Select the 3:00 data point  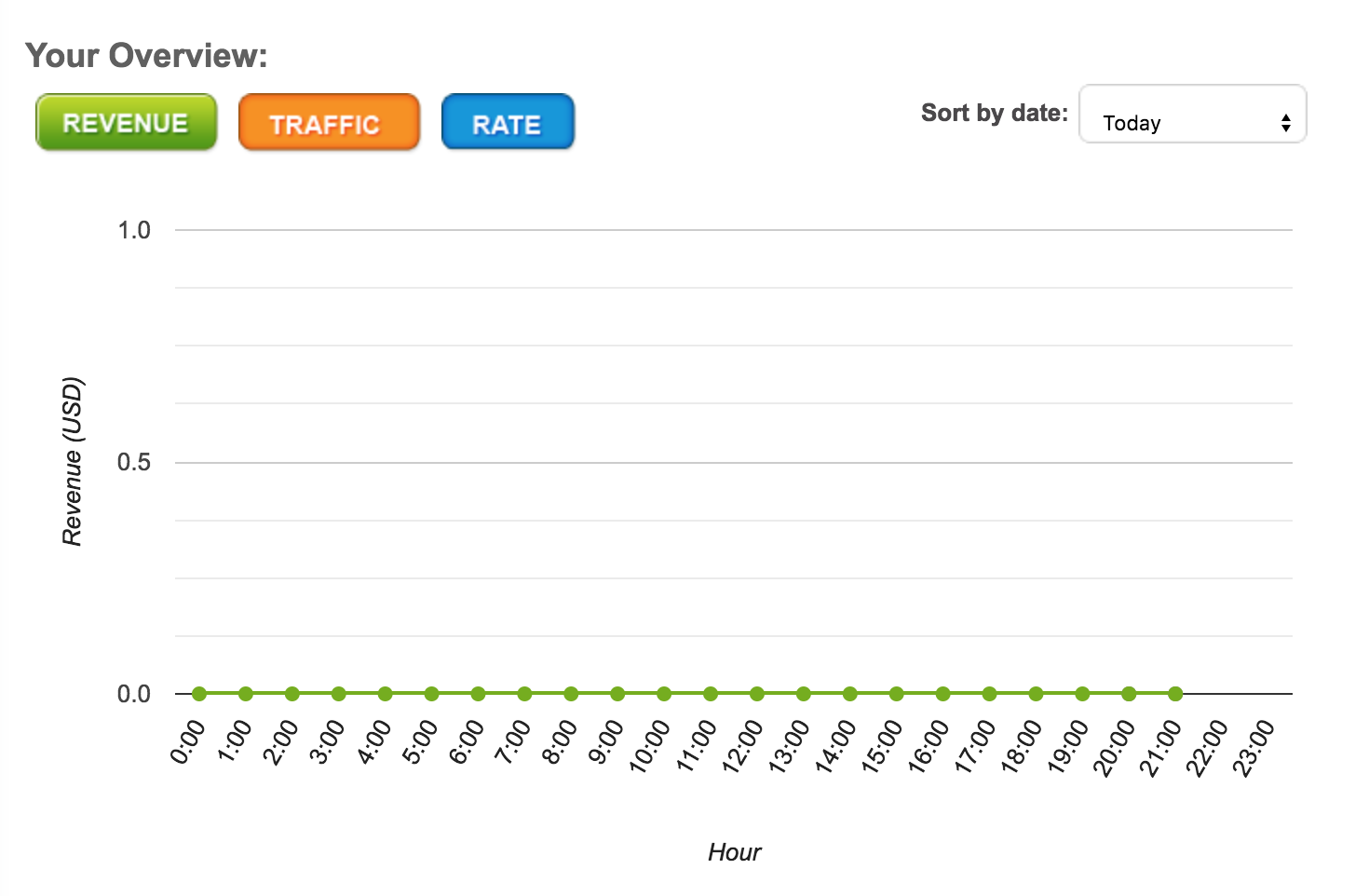point(339,694)
